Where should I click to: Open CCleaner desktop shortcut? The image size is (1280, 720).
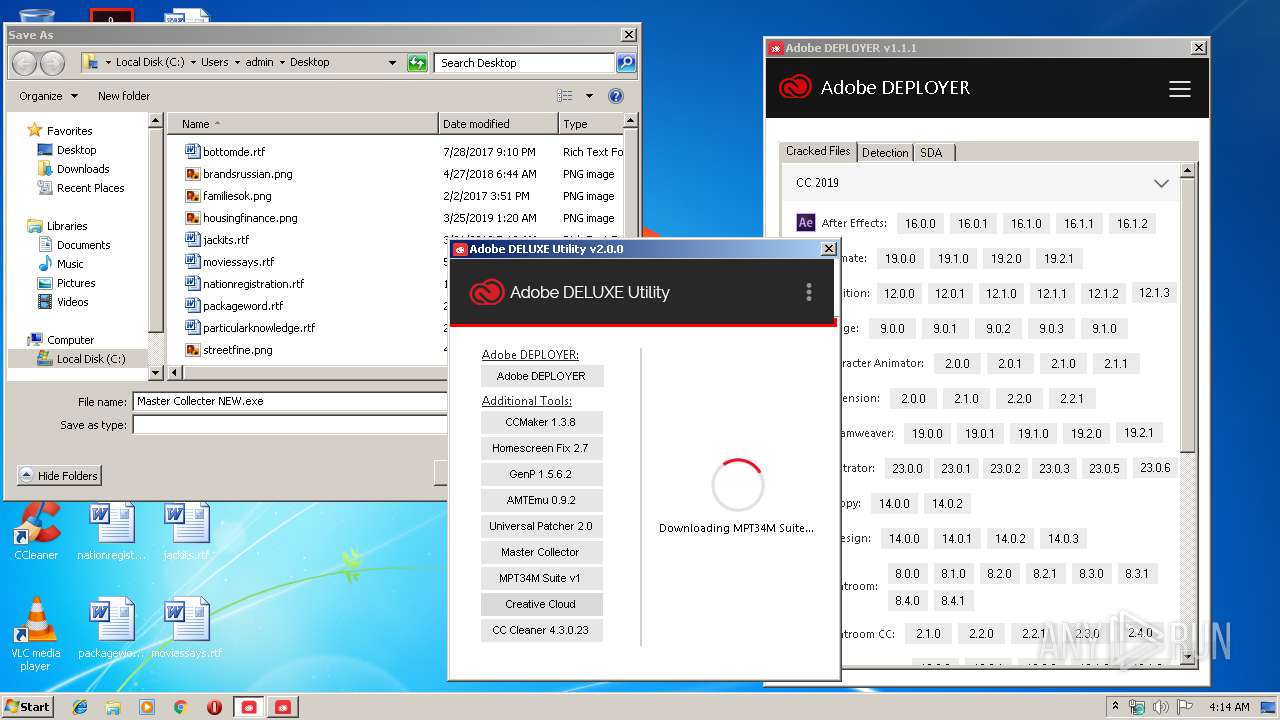tap(36, 530)
